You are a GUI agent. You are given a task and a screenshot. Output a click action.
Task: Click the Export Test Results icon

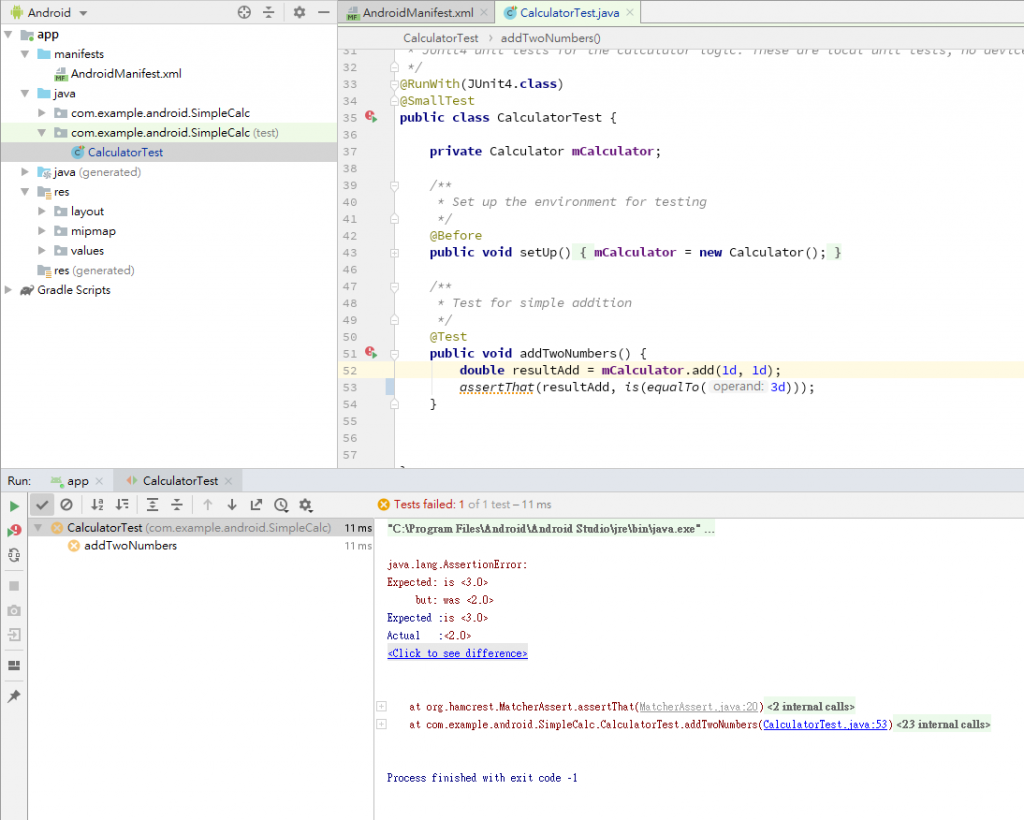256,505
